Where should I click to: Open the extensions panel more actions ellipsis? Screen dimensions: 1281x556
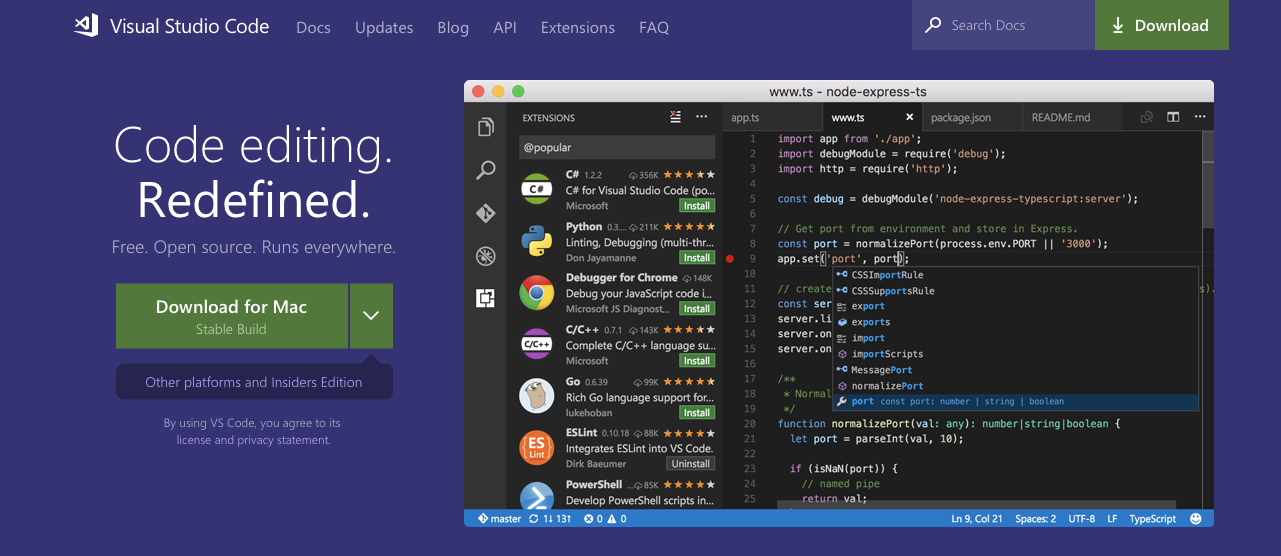(x=702, y=117)
